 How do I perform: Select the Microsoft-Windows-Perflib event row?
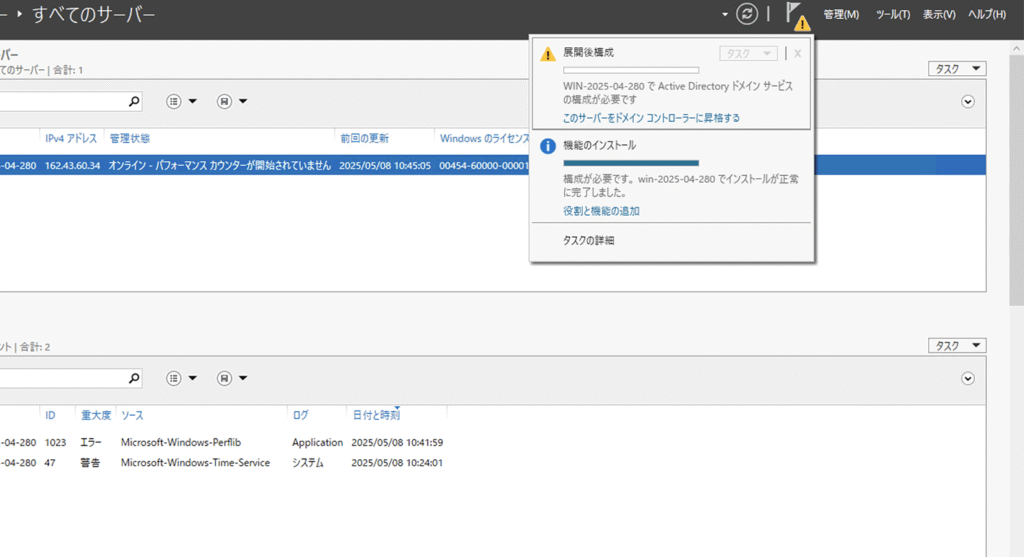coord(222,443)
